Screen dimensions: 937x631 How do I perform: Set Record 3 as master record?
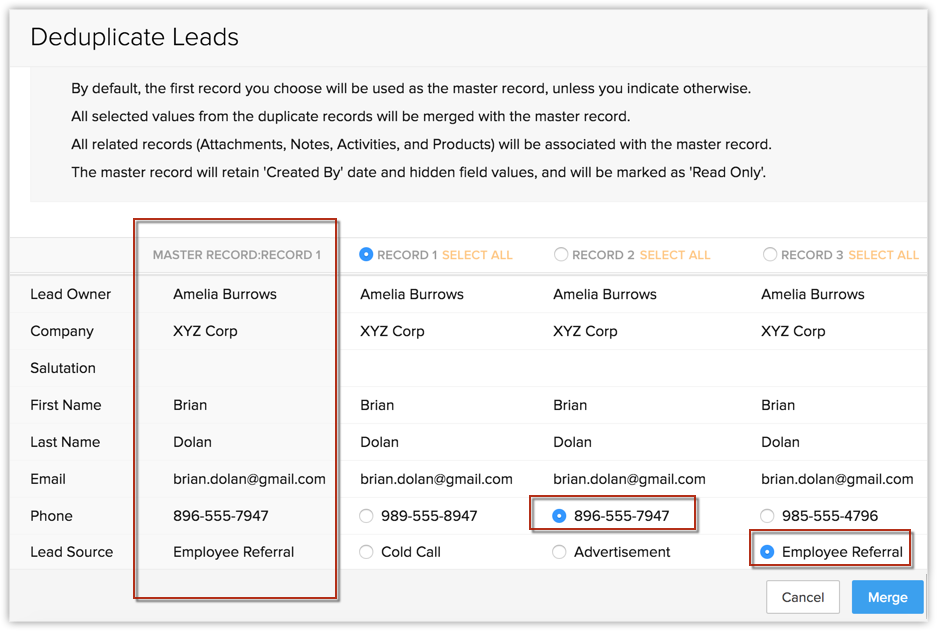click(770, 255)
